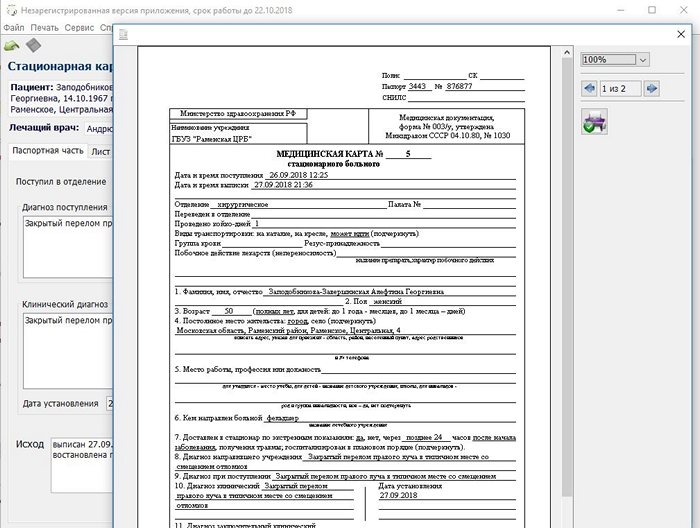The image size is (700, 528).
Task: Click the gray book toolbar icon
Action: point(33,46)
